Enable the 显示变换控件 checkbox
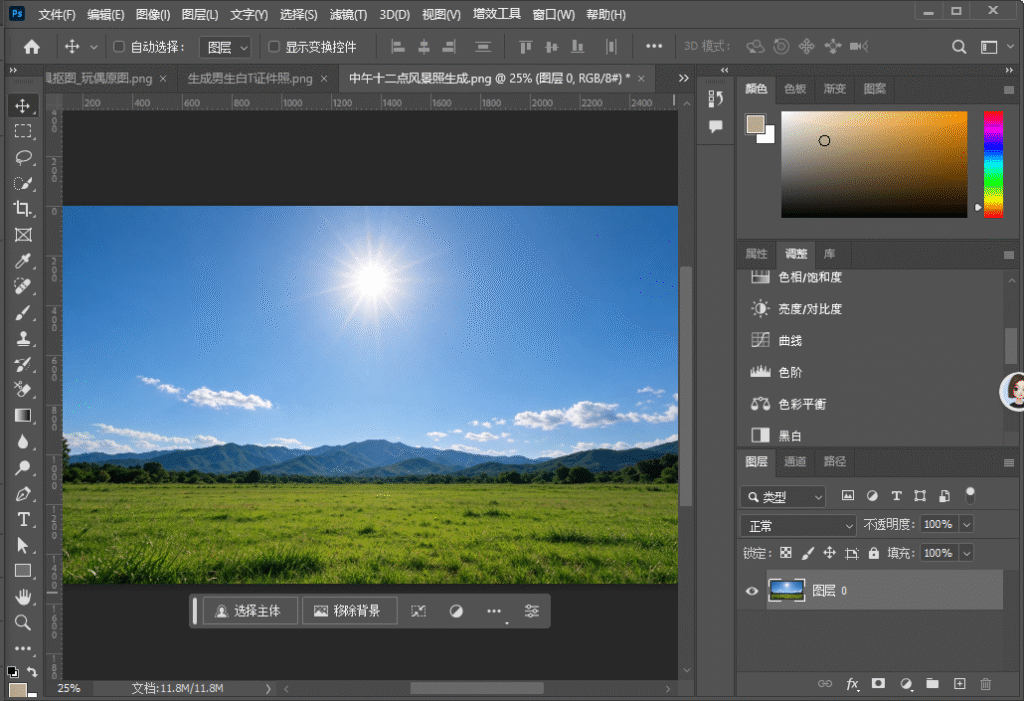The width and height of the screenshot is (1024, 701). coord(274,46)
